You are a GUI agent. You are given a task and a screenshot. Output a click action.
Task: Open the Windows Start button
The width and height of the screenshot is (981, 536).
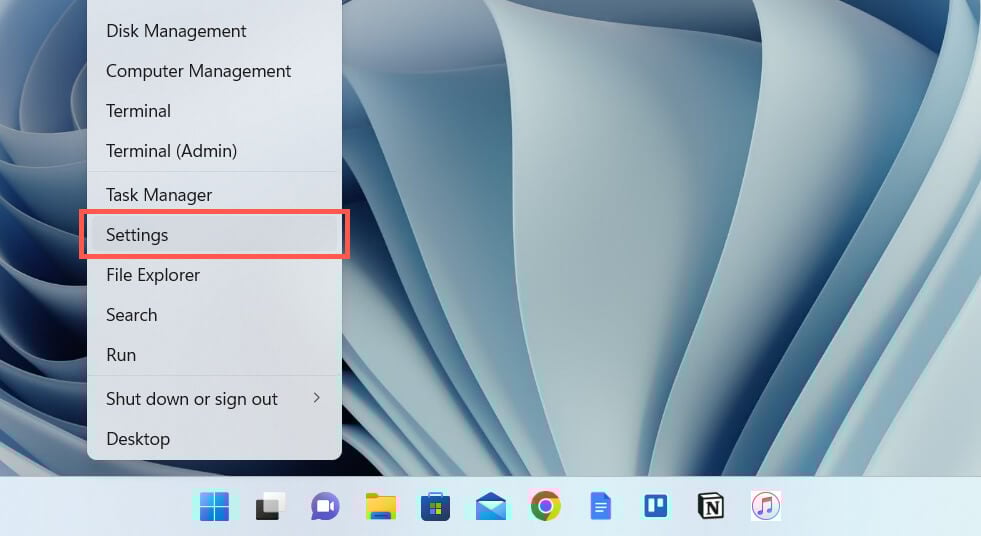215,506
